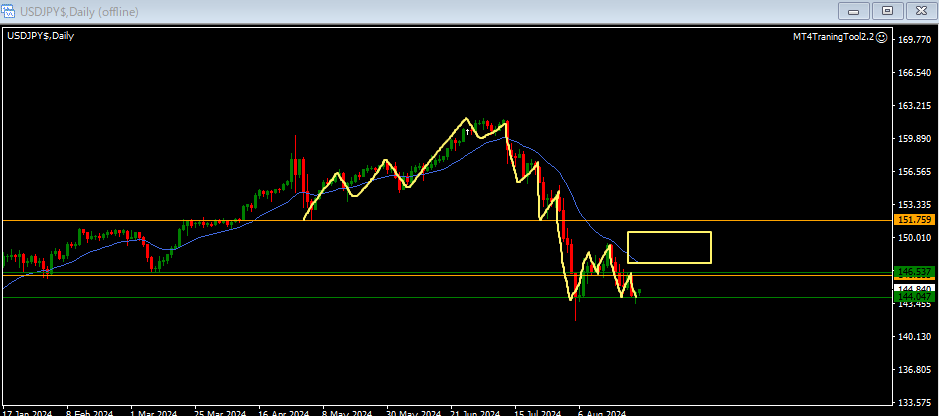Image resolution: width=939 pixels, height=416 pixels.
Task: Click the USDJPY$,Daily label in chart corner
Action: click(41, 36)
